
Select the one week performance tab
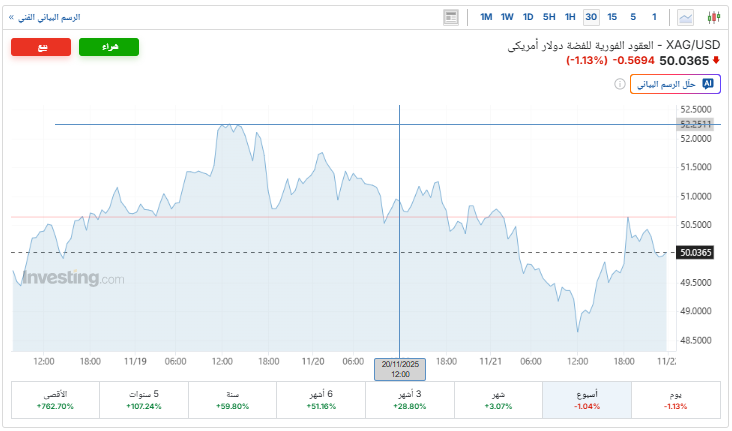tap(587, 400)
